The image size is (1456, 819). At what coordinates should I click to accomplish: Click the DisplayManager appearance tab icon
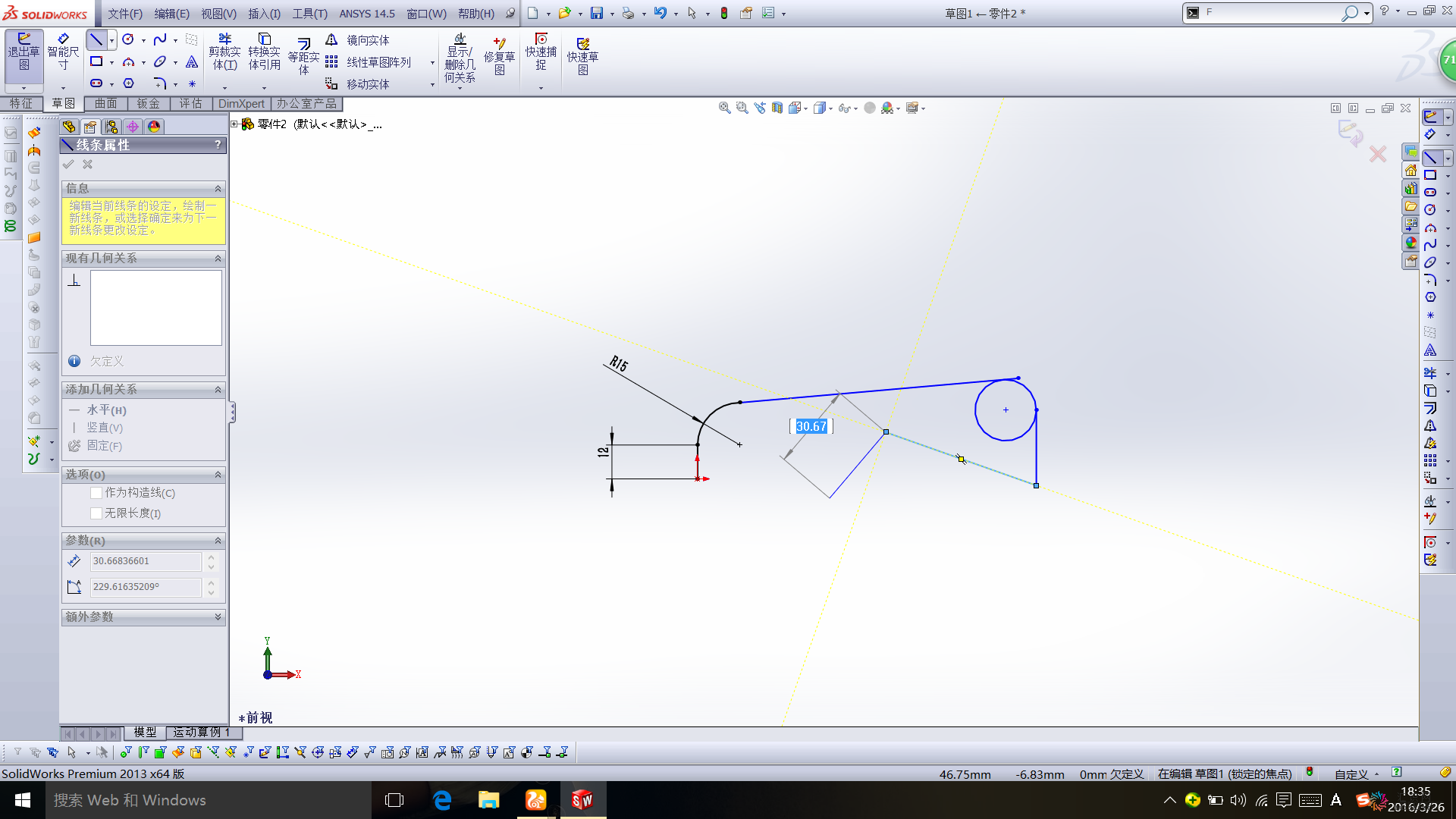click(154, 127)
